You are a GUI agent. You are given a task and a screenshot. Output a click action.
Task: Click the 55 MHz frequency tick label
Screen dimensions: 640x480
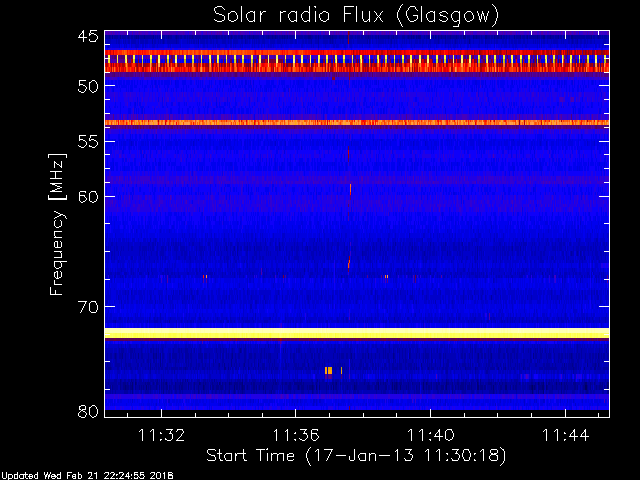[x=88, y=142]
